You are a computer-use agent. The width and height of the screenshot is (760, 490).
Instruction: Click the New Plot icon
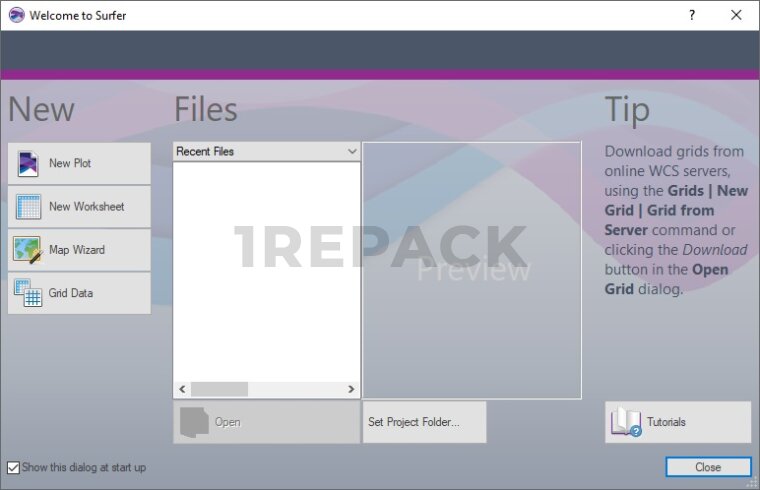pyautogui.click(x=28, y=164)
